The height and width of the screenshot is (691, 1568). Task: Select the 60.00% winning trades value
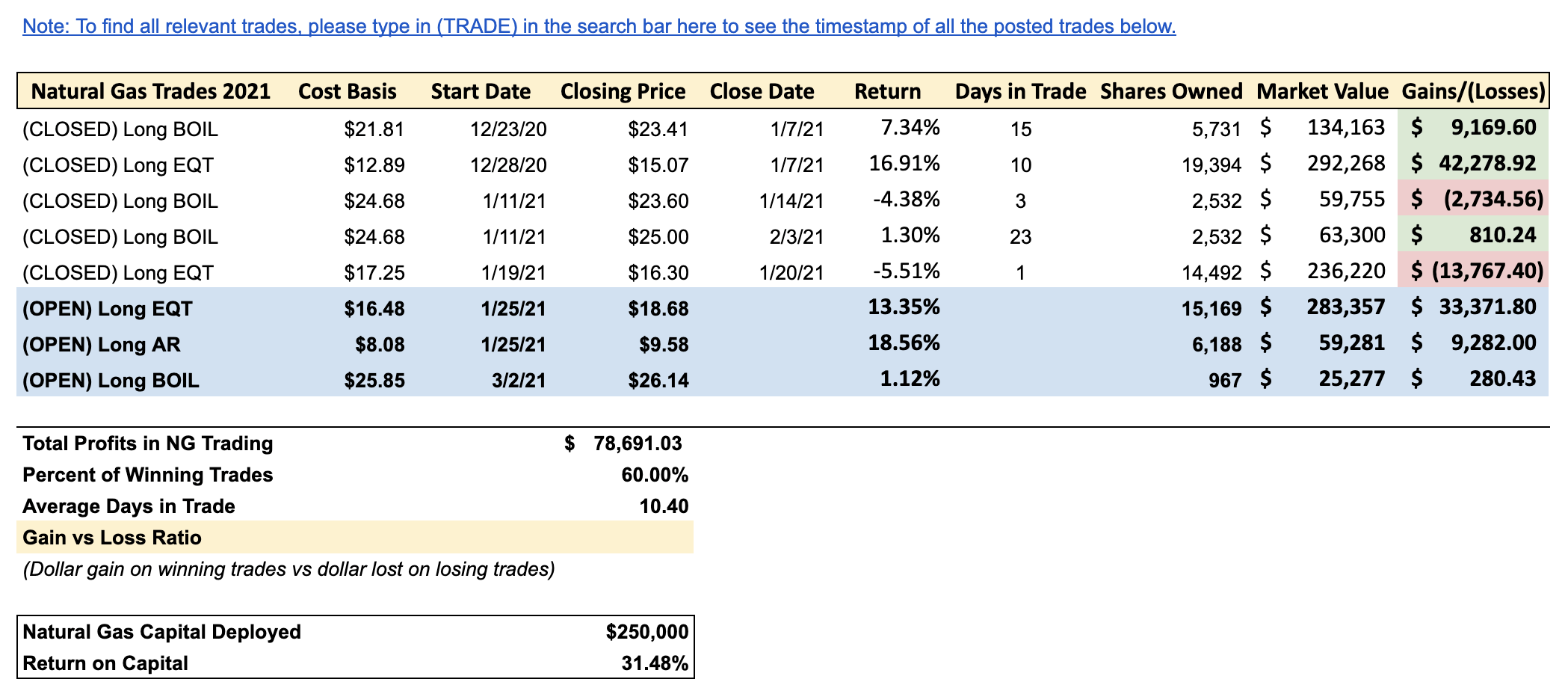(654, 475)
